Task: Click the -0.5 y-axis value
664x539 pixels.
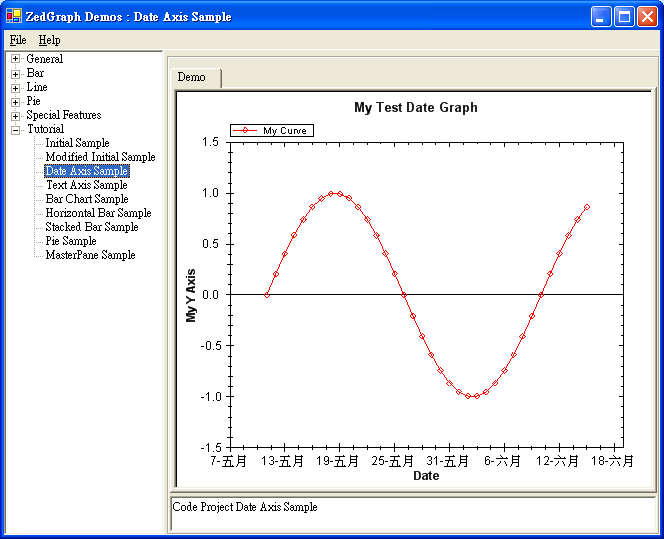Action: point(211,346)
